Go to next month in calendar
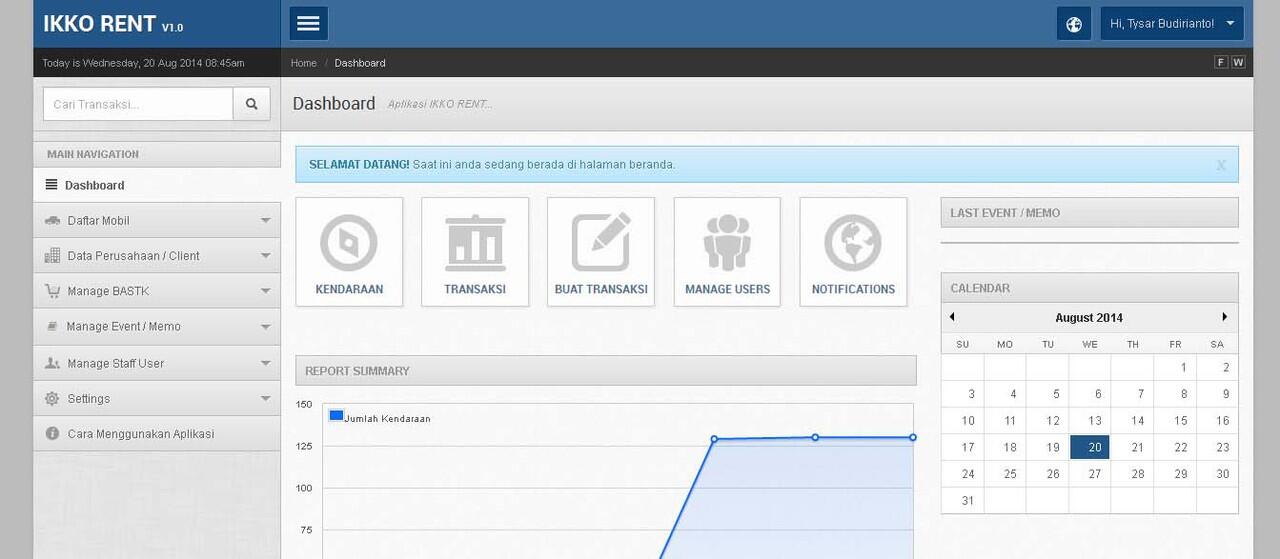The height and width of the screenshot is (559, 1280). (x=1225, y=317)
